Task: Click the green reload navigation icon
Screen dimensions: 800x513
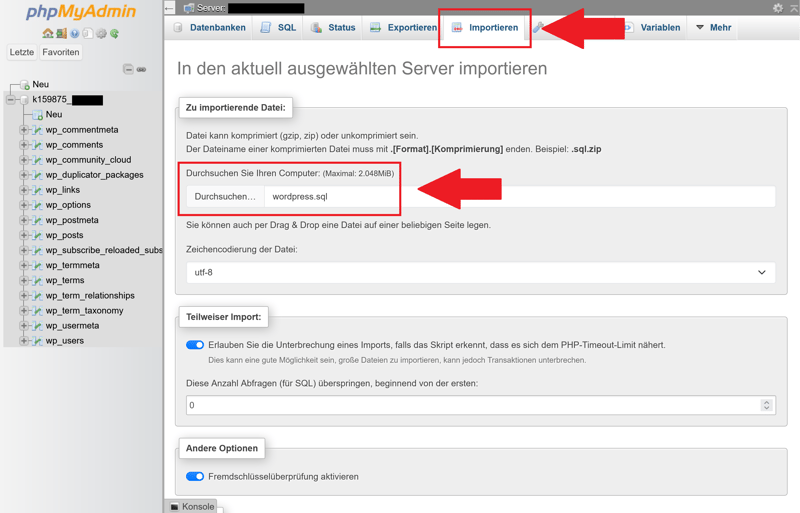Action: (x=115, y=33)
